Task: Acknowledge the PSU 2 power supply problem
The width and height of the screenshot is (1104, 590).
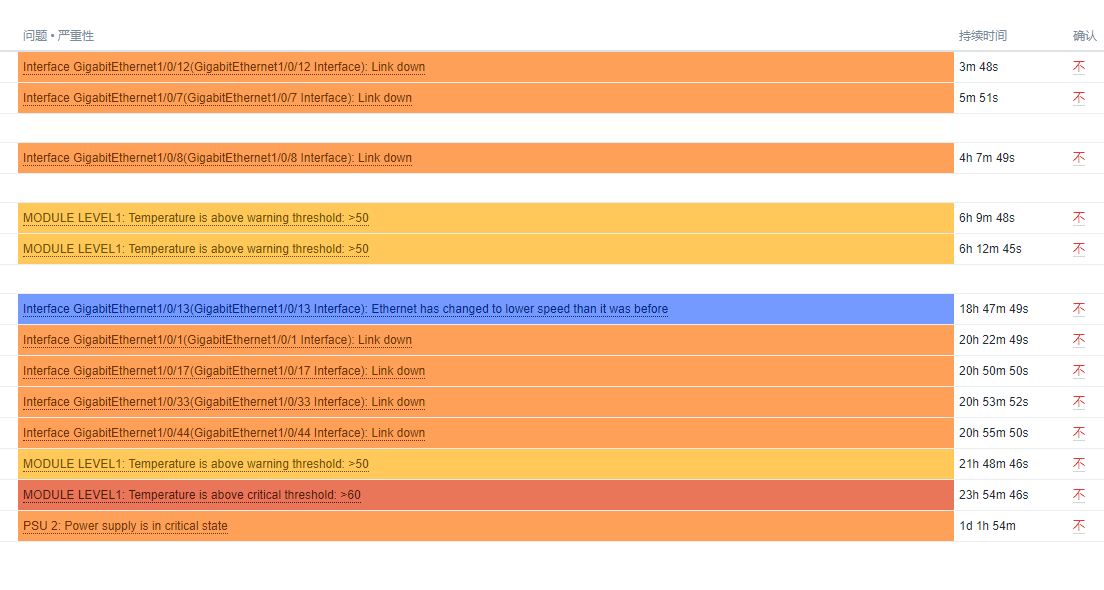Action: point(1079,526)
